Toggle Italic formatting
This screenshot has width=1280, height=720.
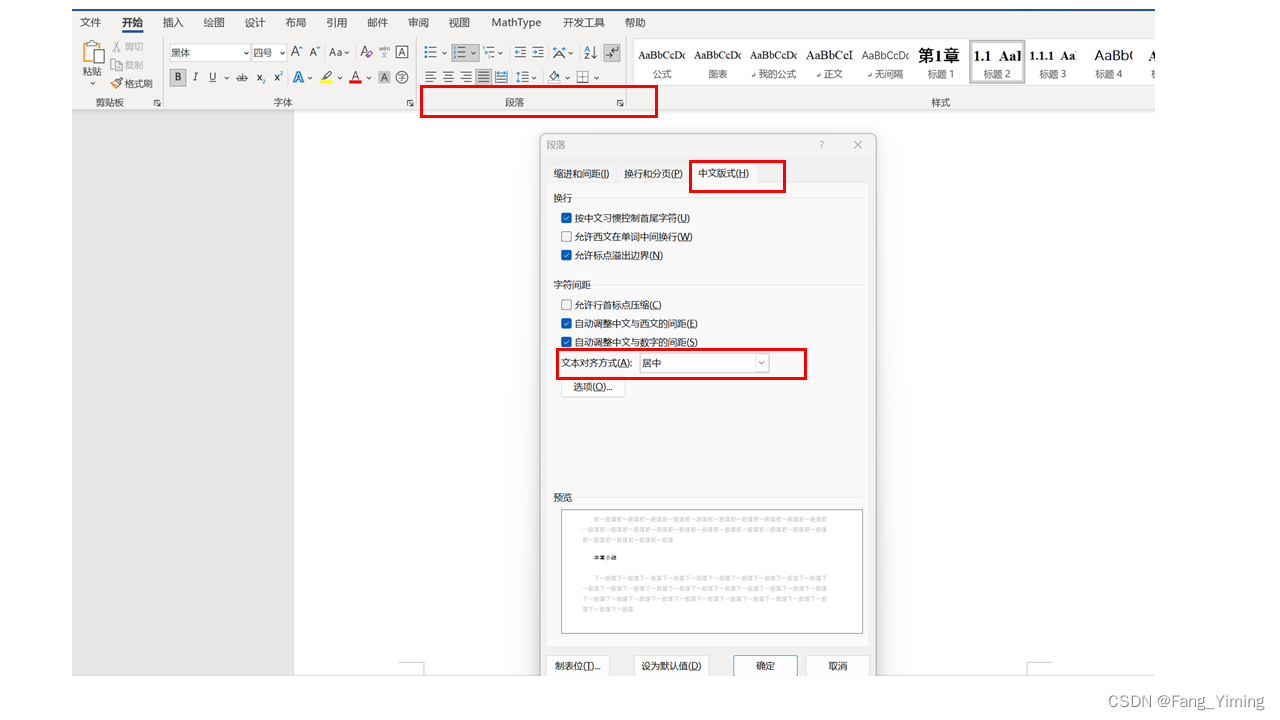coord(196,77)
